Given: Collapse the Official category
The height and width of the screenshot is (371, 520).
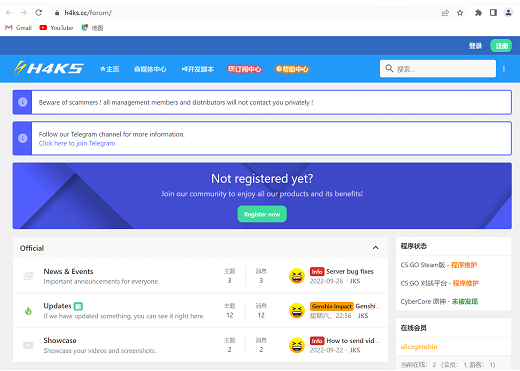Looking at the screenshot, I should [376, 248].
